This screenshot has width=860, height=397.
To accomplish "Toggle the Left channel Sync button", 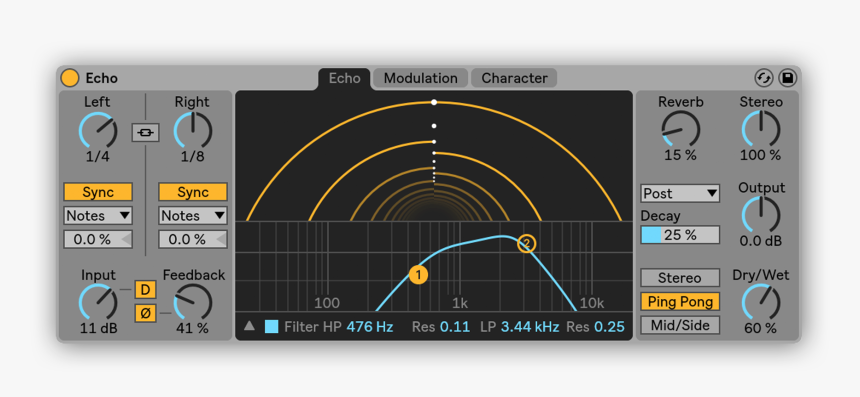I will pyautogui.click(x=98, y=192).
